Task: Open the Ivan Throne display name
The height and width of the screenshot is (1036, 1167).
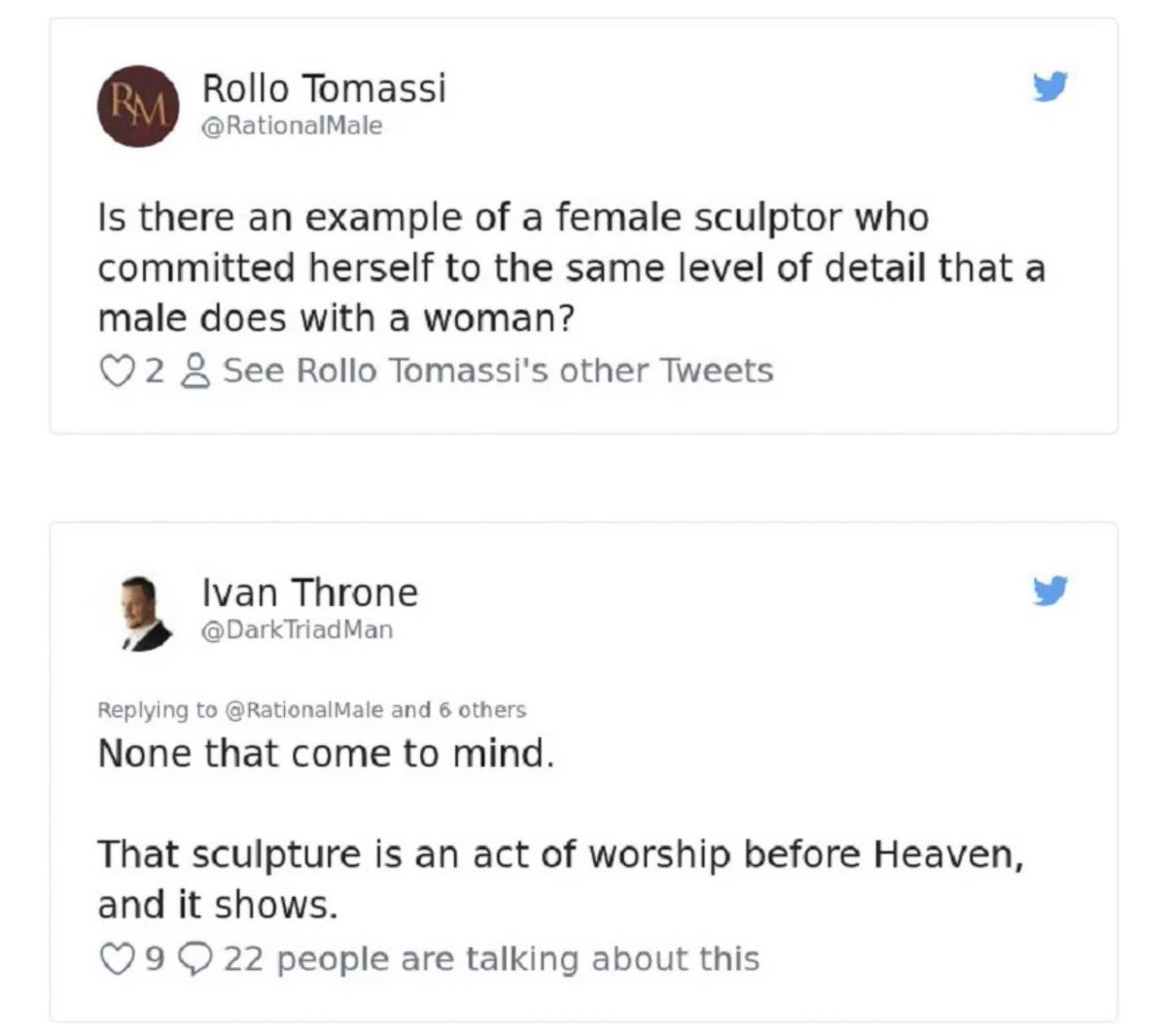Action: 309,592
